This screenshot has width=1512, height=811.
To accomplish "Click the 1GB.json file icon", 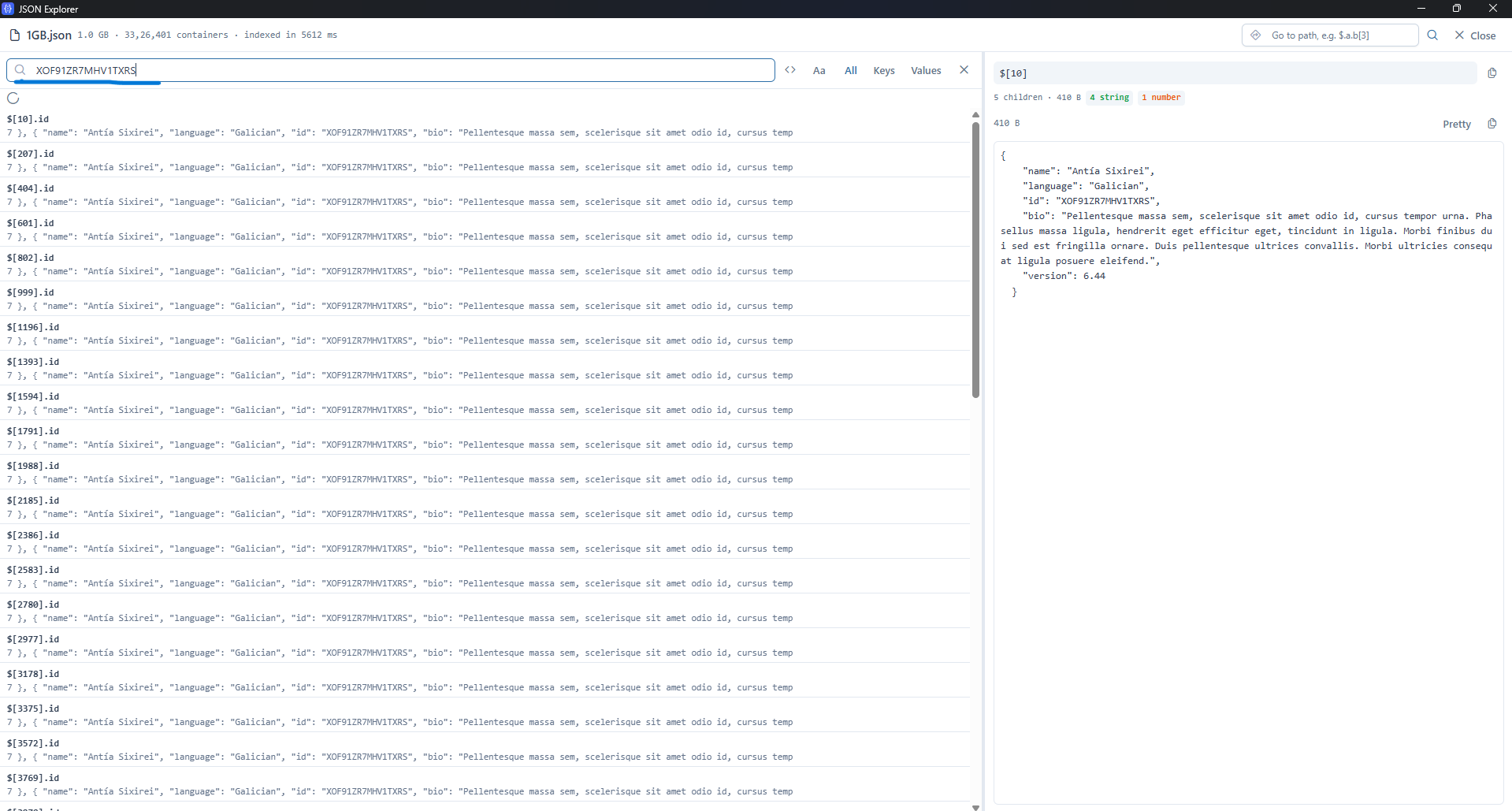I will tap(14, 35).
